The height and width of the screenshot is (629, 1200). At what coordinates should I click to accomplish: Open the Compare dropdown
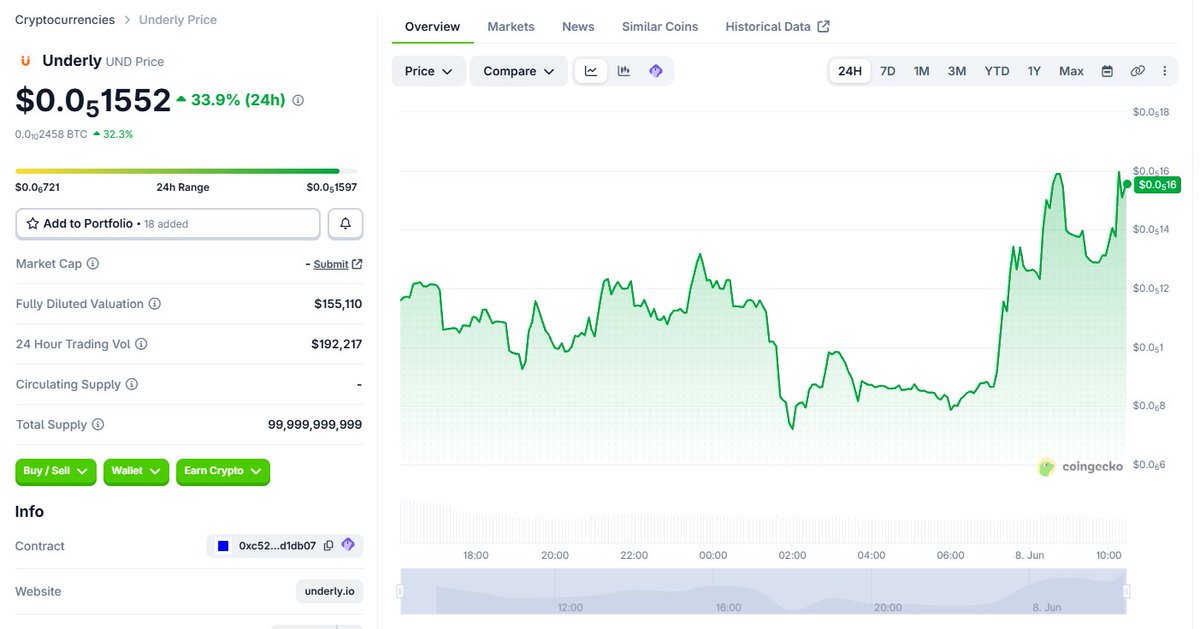point(519,71)
